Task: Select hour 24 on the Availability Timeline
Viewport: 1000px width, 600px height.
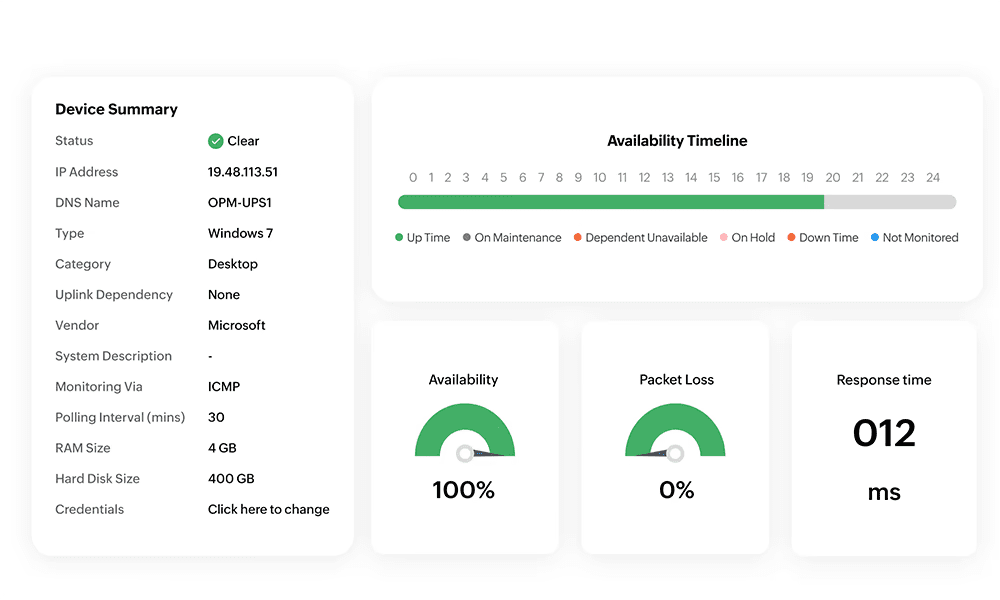Action: coord(933,178)
